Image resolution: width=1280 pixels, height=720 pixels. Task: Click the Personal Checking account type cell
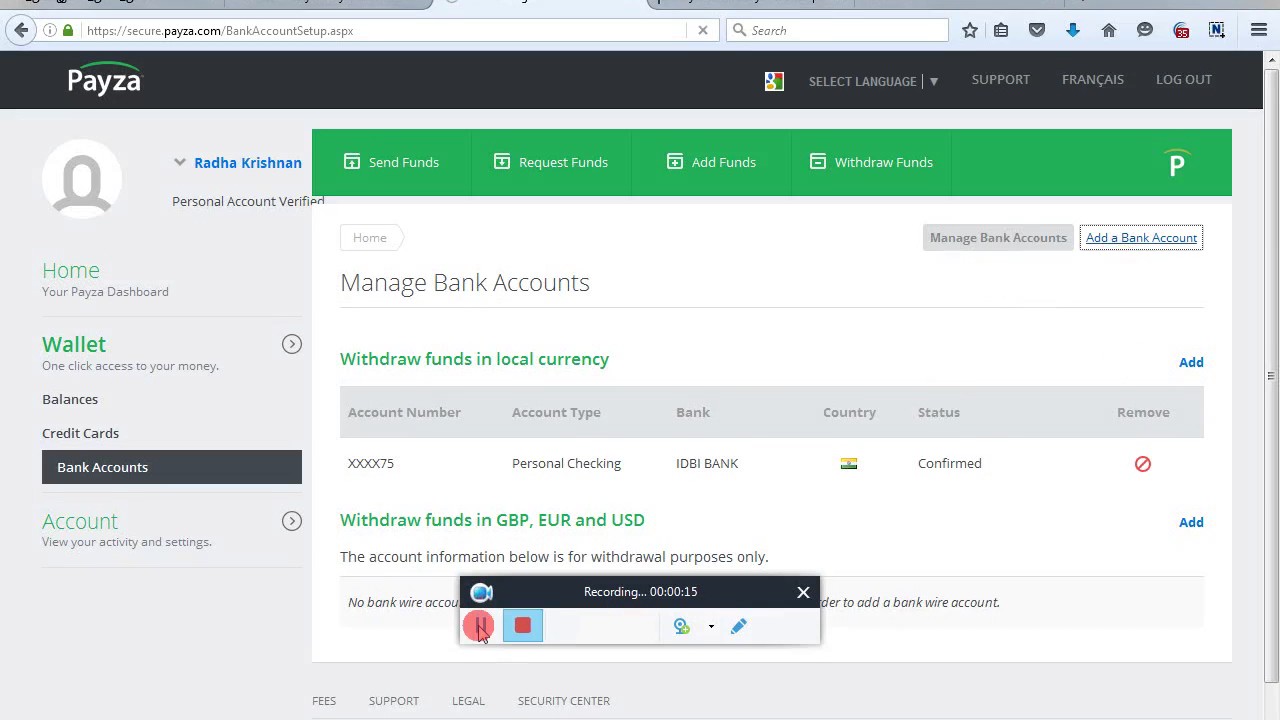pyautogui.click(x=566, y=463)
